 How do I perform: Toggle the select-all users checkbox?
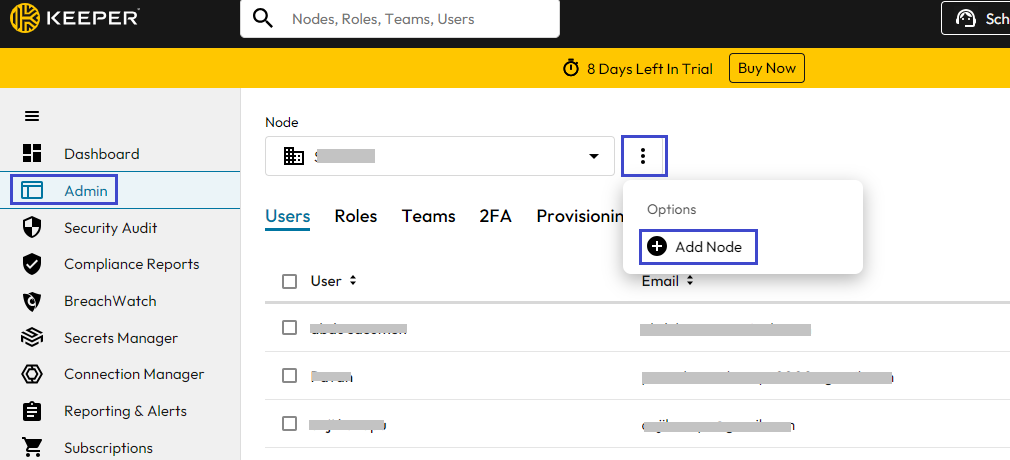(290, 282)
